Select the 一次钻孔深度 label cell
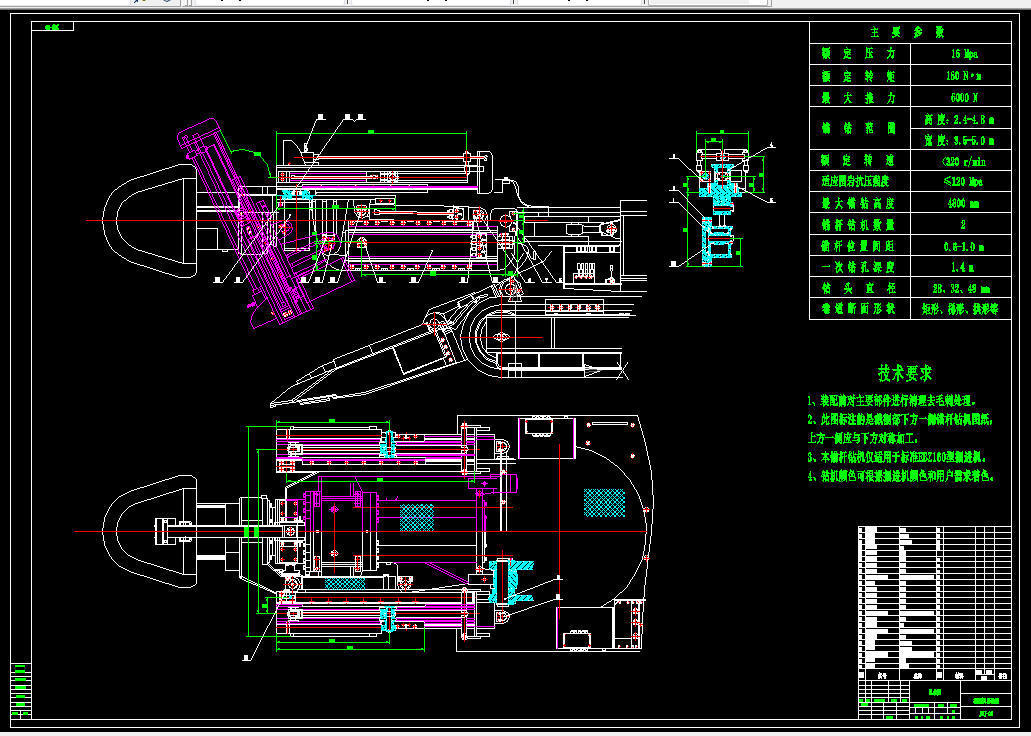Viewport: 1031px width, 736px height. pyautogui.click(x=859, y=266)
